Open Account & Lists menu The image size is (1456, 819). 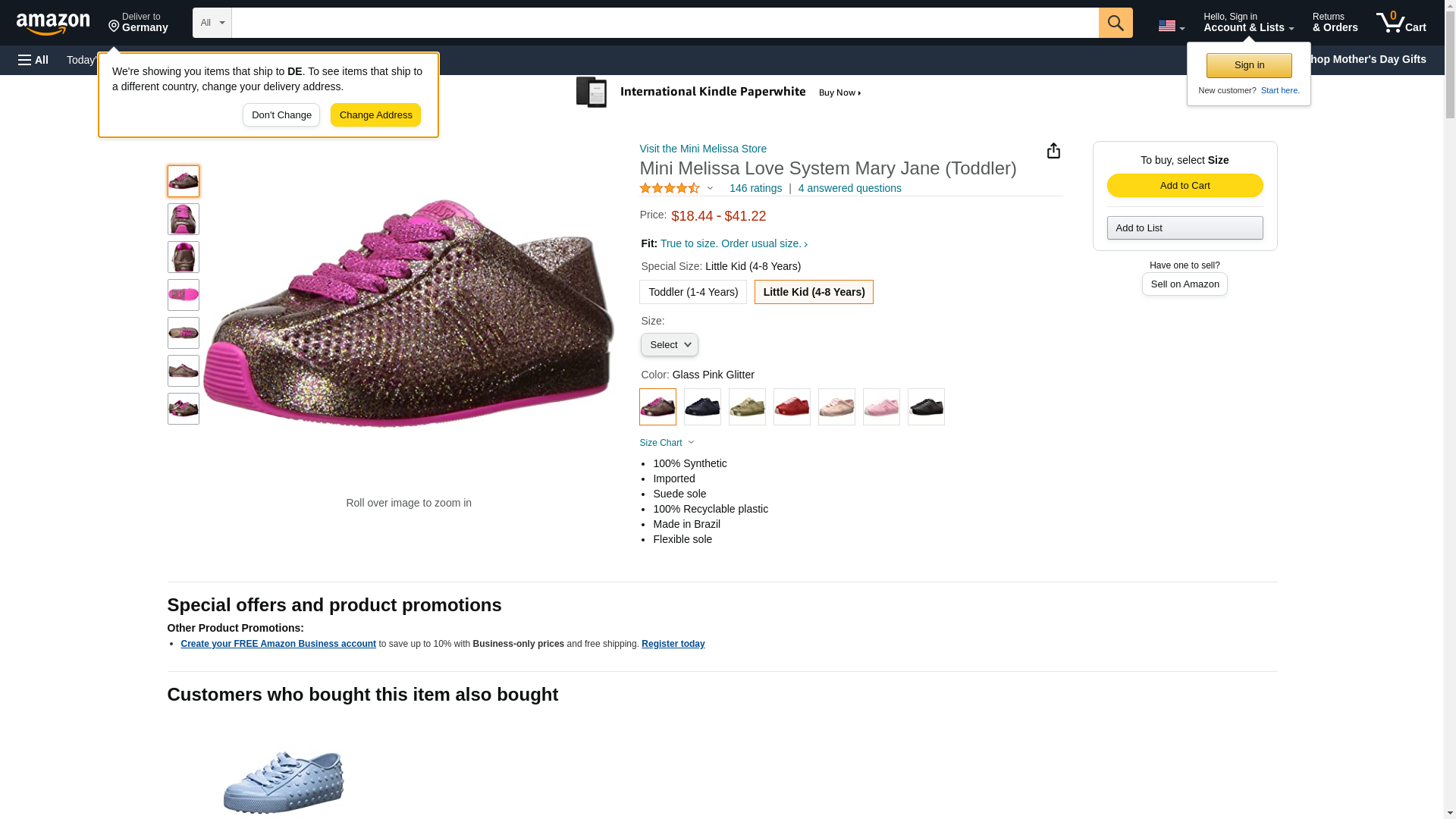coord(1247,23)
